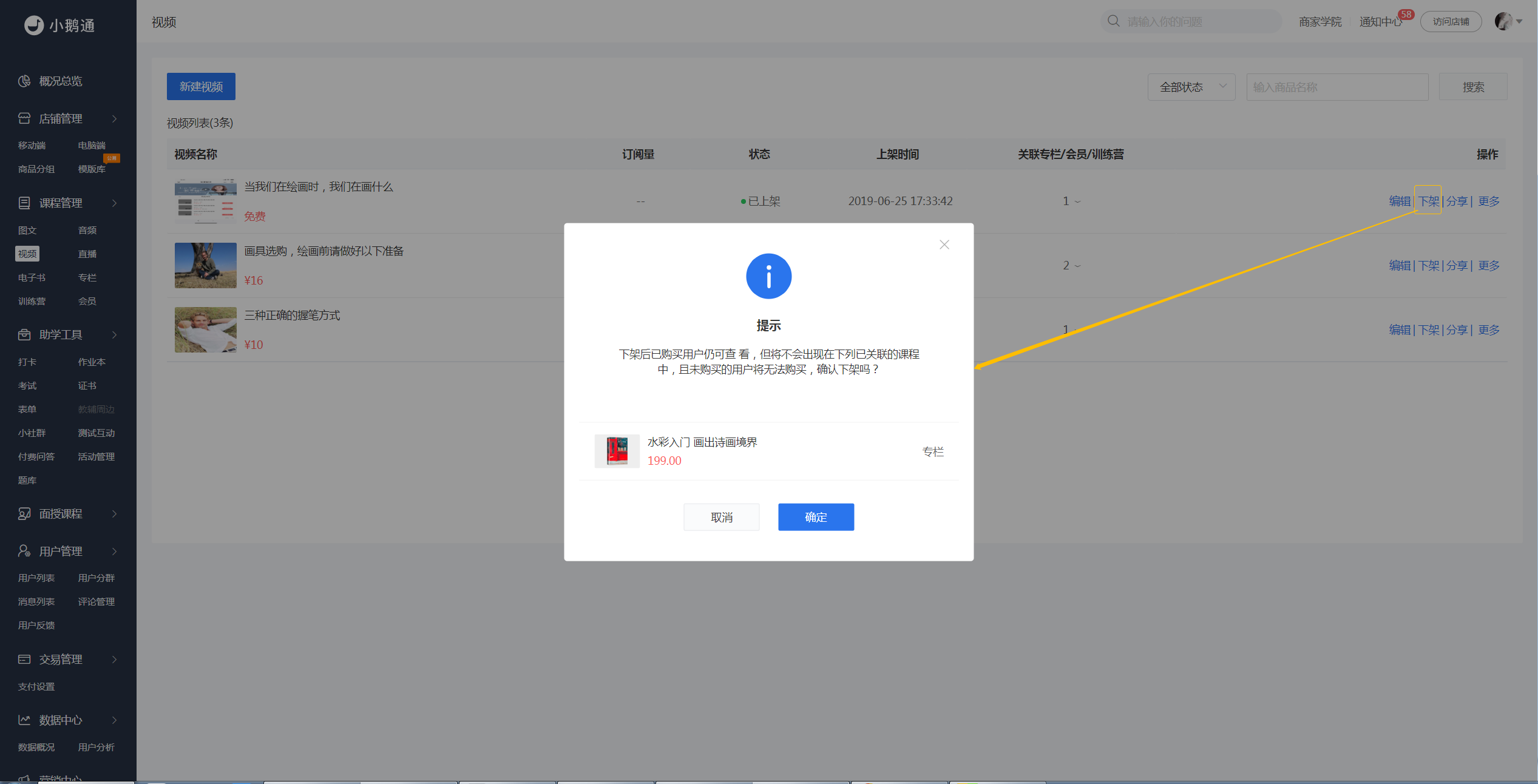This screenshot has width=1538, height=784.
Task: Click 编辑 for first video row
Action: click(x=1400, y=201)
